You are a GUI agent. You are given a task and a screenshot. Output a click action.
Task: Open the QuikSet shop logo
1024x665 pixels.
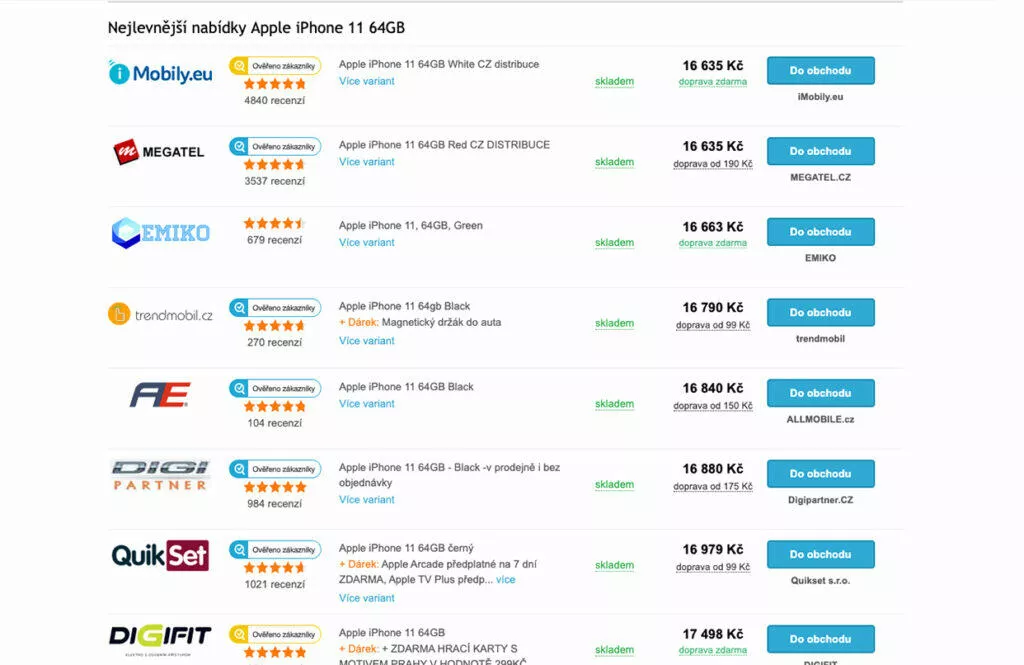160,555
